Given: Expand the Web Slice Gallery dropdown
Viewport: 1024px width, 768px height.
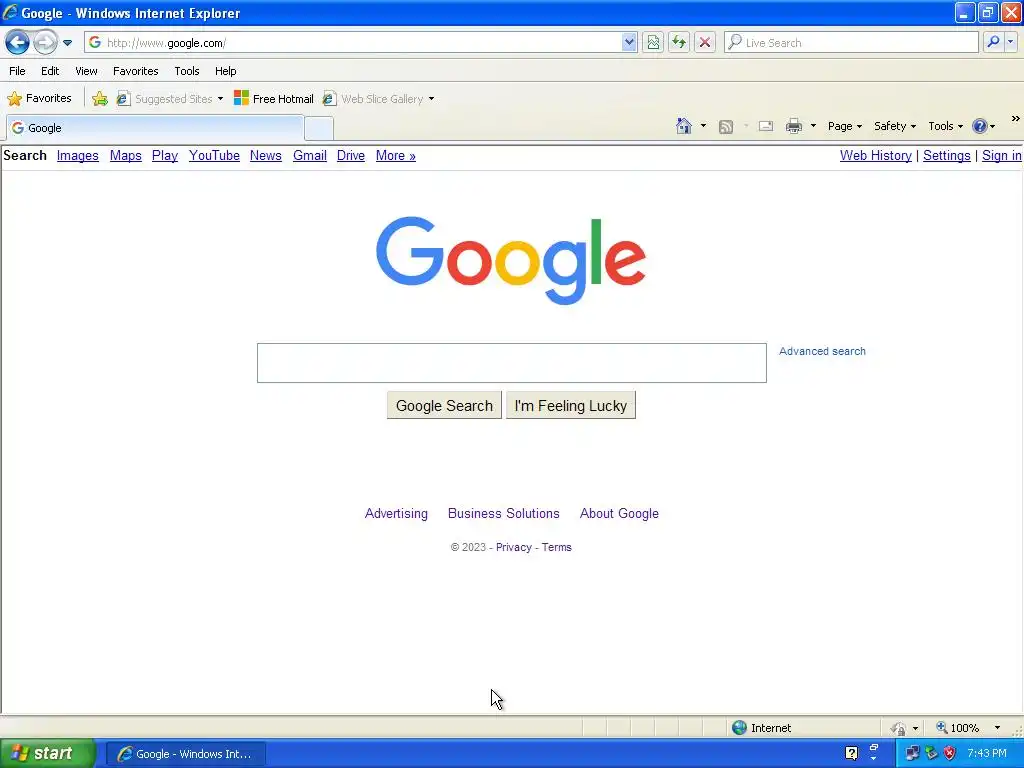Looking at the screenshot, I should pyautogui.click(x=431, y=99).
